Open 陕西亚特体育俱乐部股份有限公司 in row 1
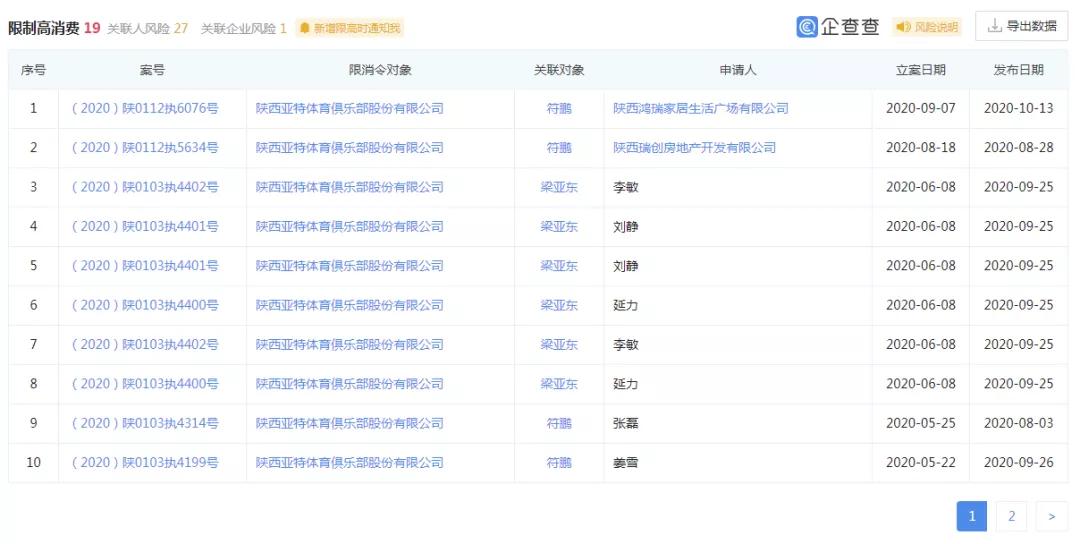This screenshot has width=1080, height=544. [350, 108]
